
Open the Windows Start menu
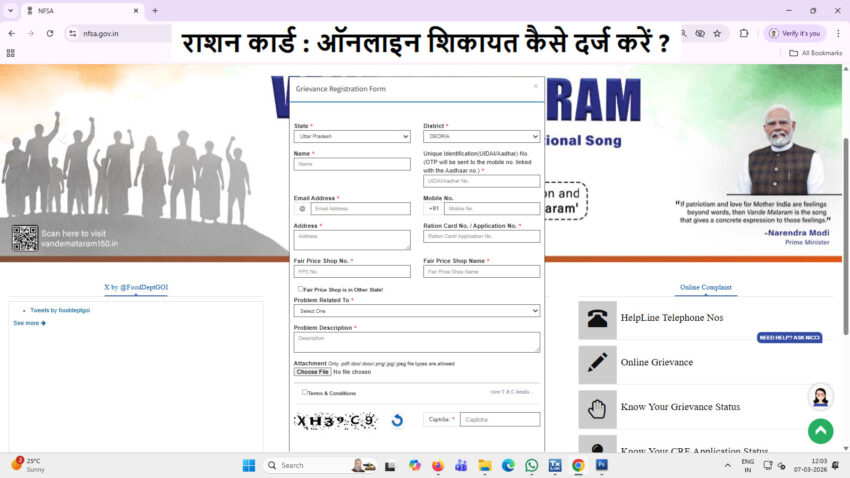coord(249,465)
